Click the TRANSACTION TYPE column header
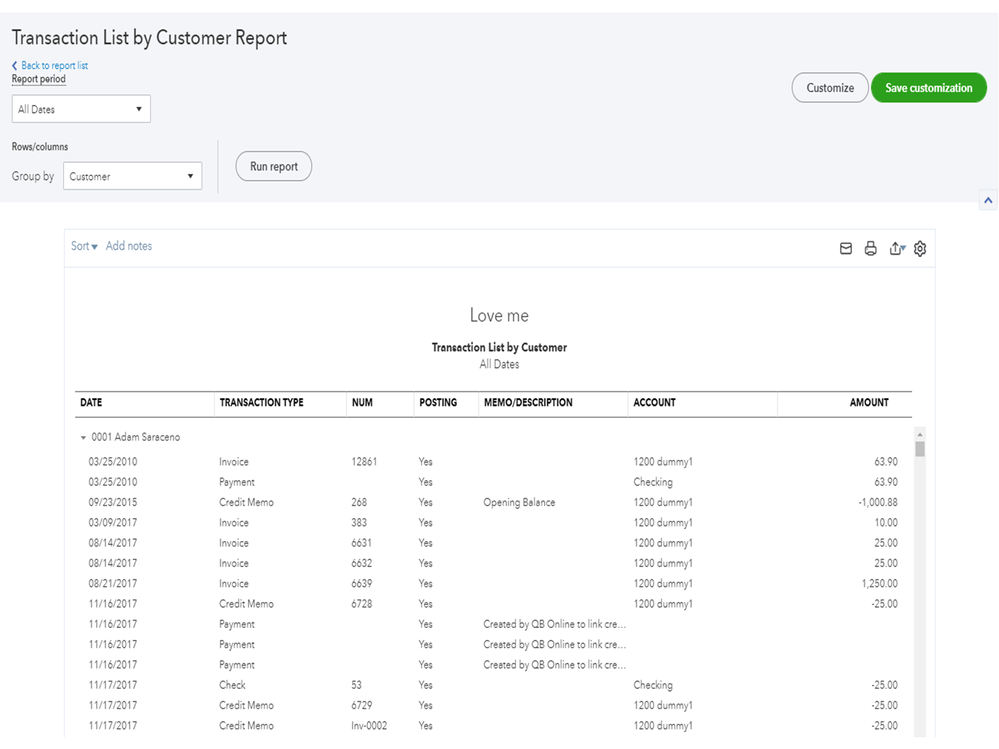The height and width of the screenshot is (749, 999). [261, 403]
